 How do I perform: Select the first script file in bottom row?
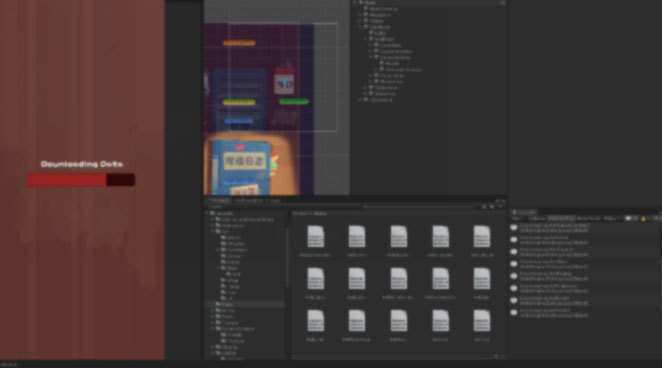tap(315, 325)
